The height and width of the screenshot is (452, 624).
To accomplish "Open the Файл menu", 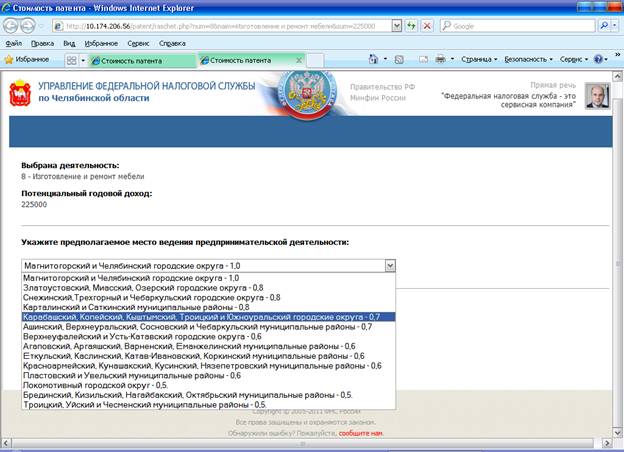I will click(14, 43).
